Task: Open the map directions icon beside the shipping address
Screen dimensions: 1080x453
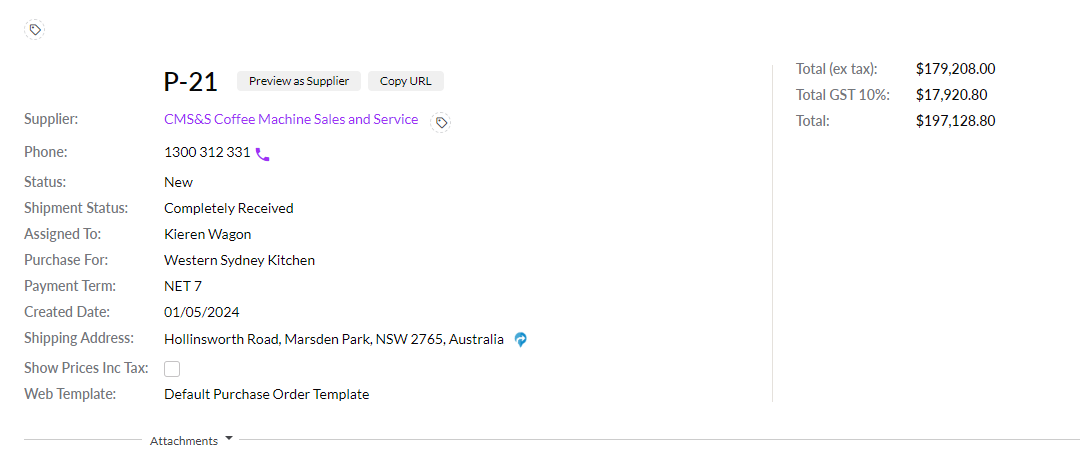Action: point(521,340)
